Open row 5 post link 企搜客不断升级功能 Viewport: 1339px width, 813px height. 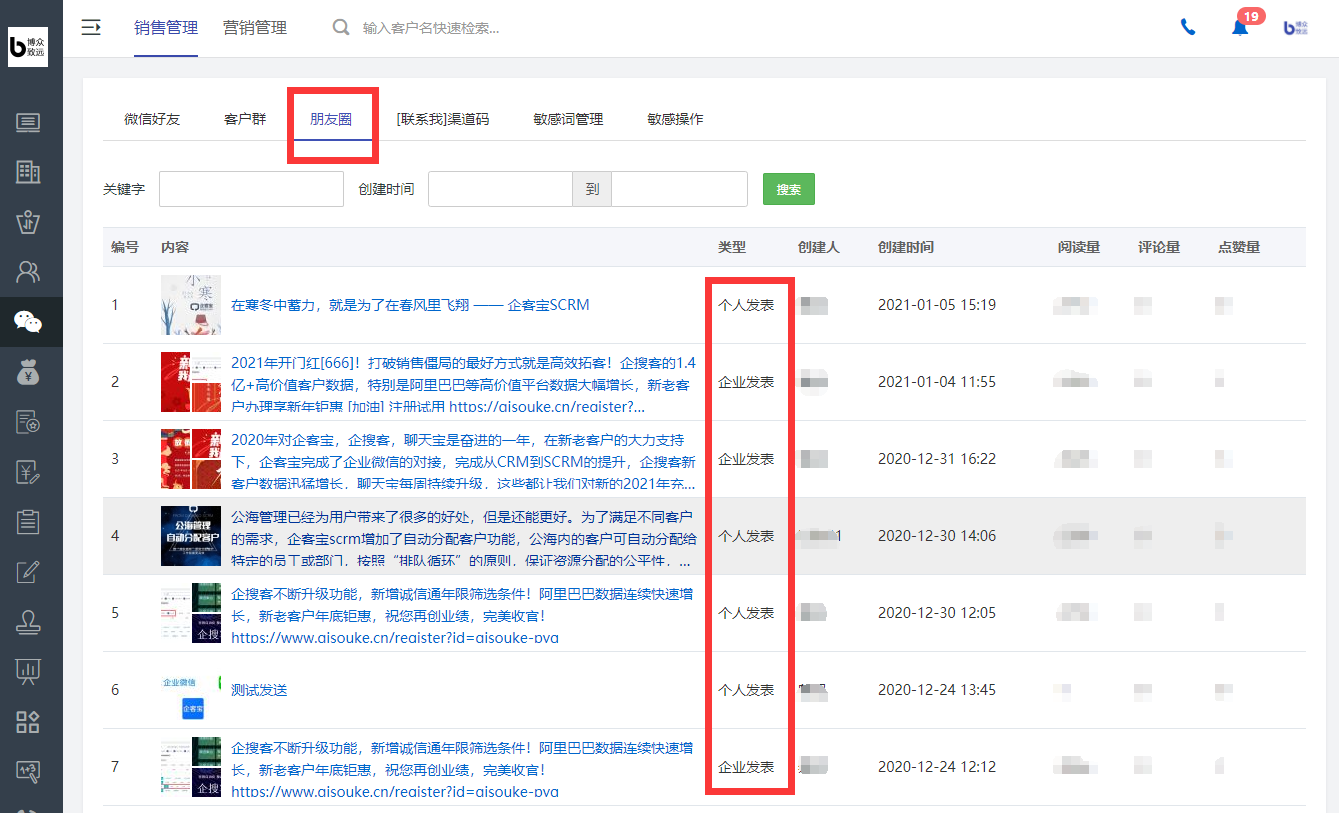coord(463,615)
